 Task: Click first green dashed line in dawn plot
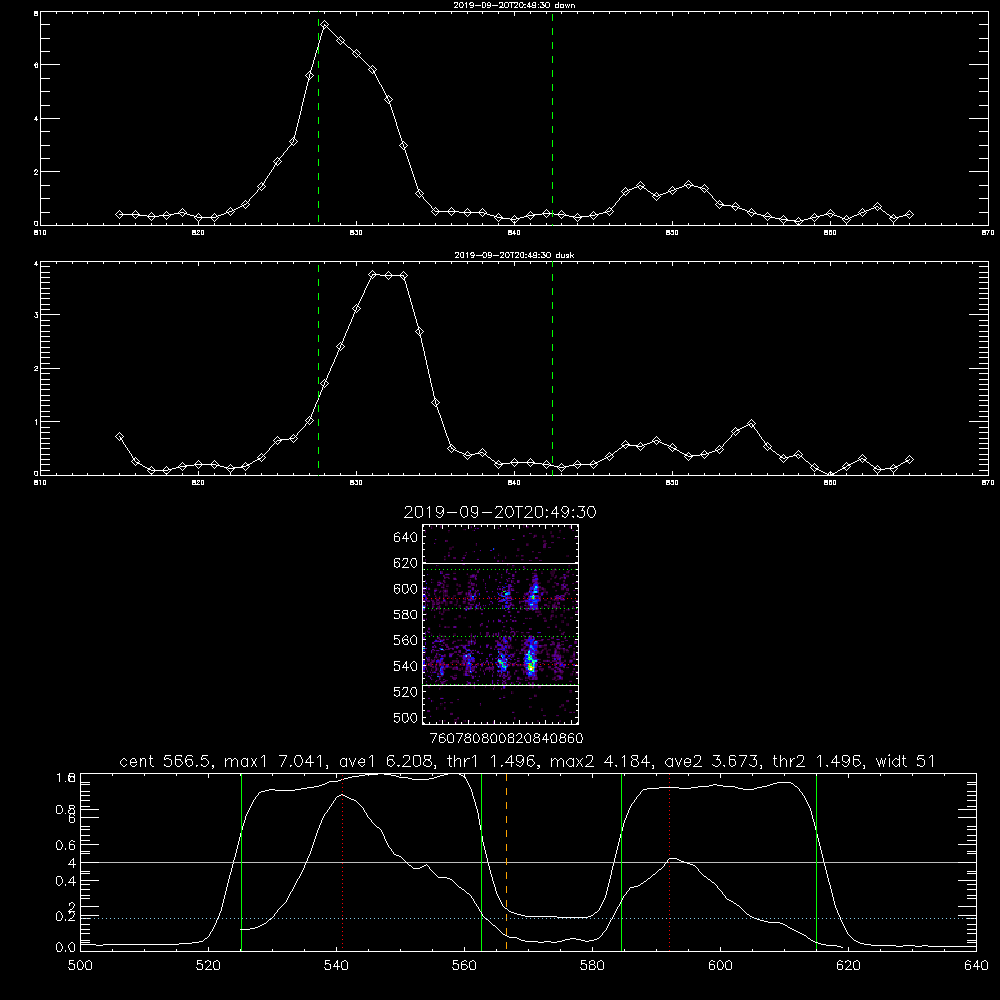pyautogui.click(x=318, y=118)
